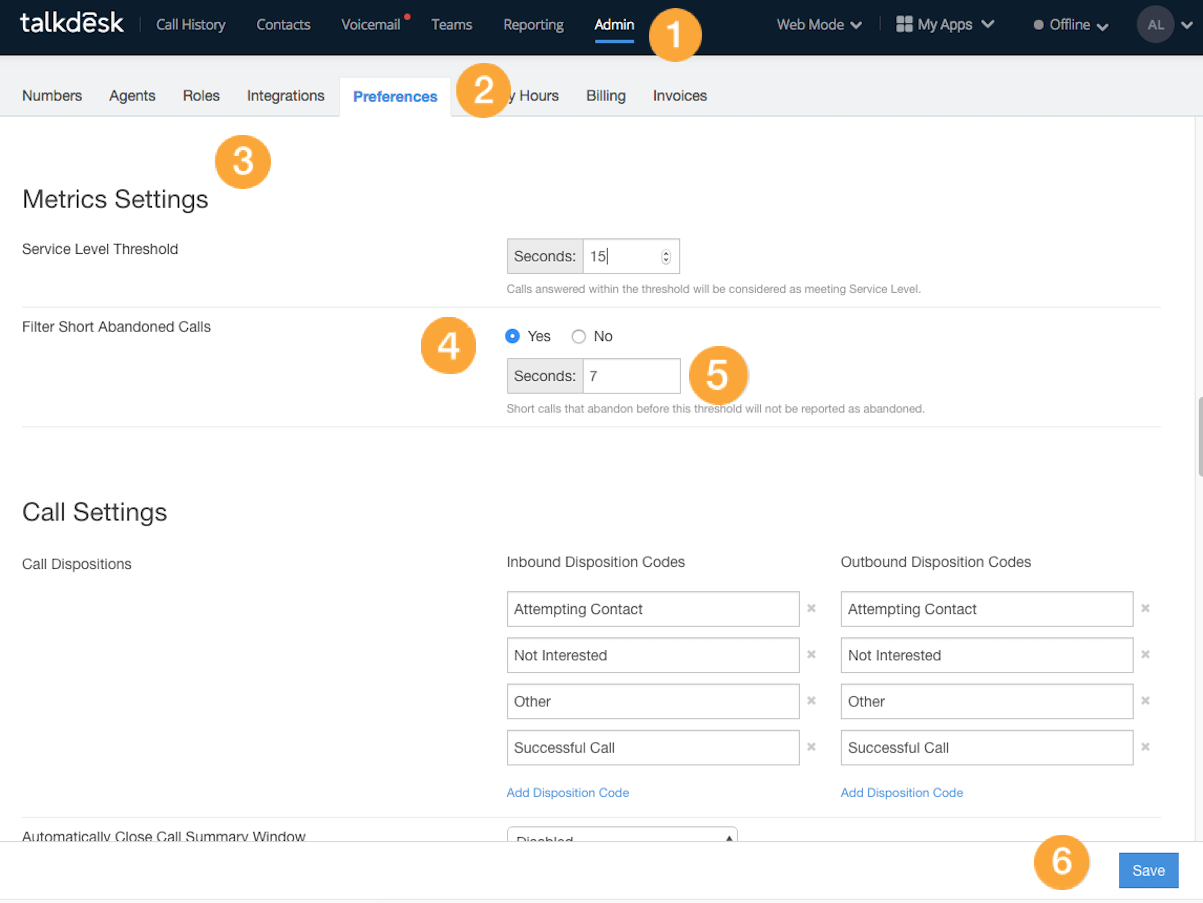Edit inbound Not Interested code field

click(x=653, y=655)
